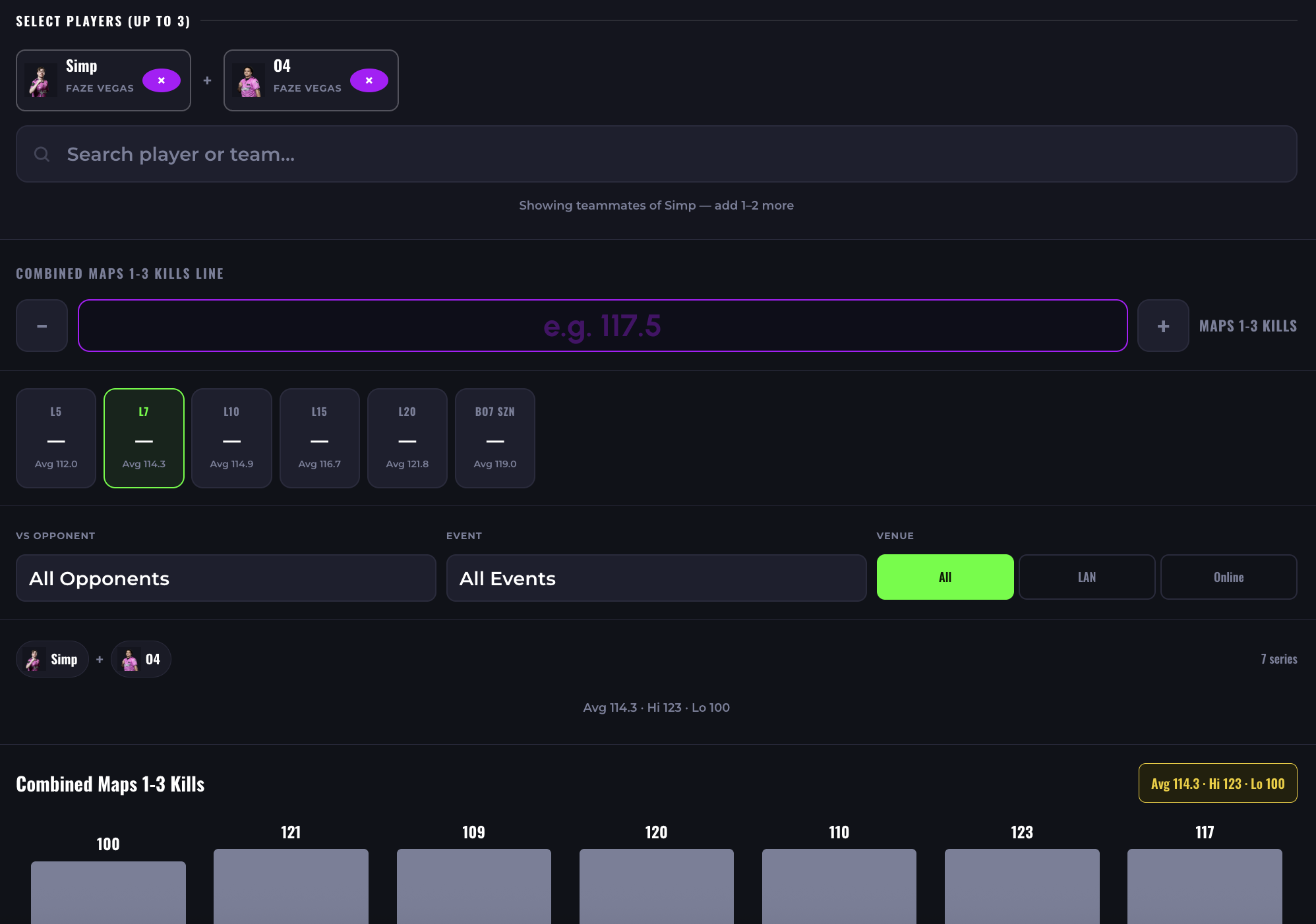Screen dimensions: 1316x924
Task: Select the L20 range card
Action: [x=407, y=438]
